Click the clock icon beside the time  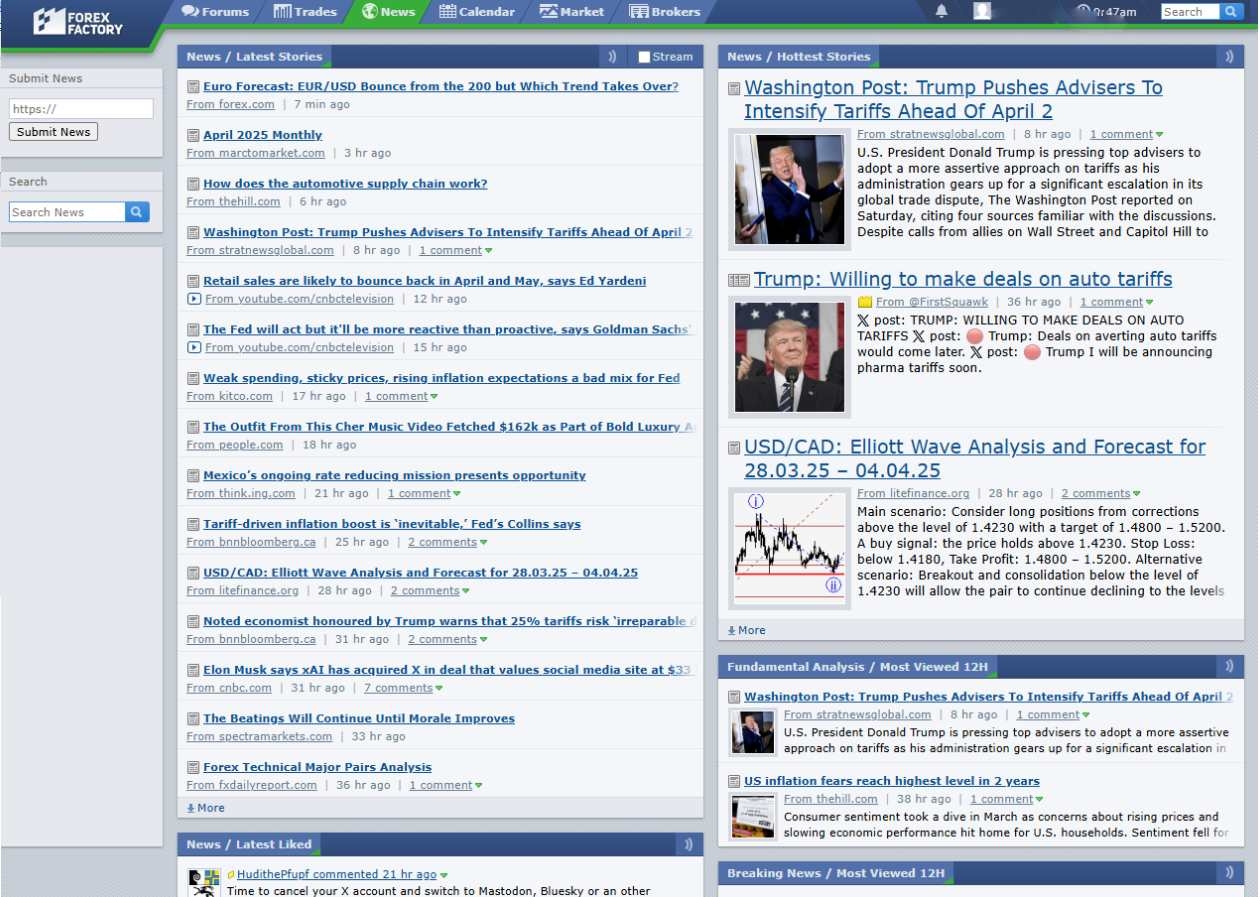[x=1083, y=12]
